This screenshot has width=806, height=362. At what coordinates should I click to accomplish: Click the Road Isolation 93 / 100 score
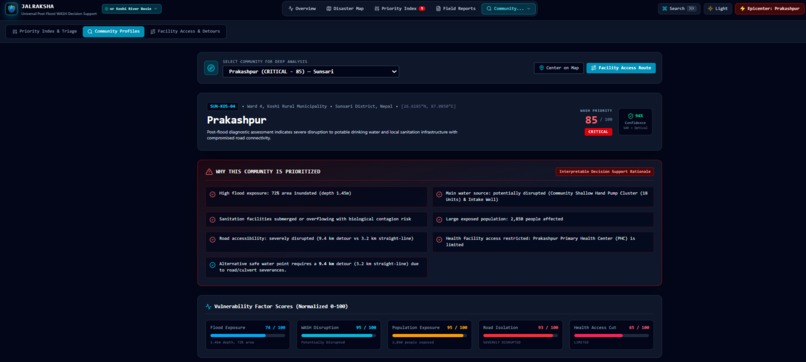[x=548, y=328]
